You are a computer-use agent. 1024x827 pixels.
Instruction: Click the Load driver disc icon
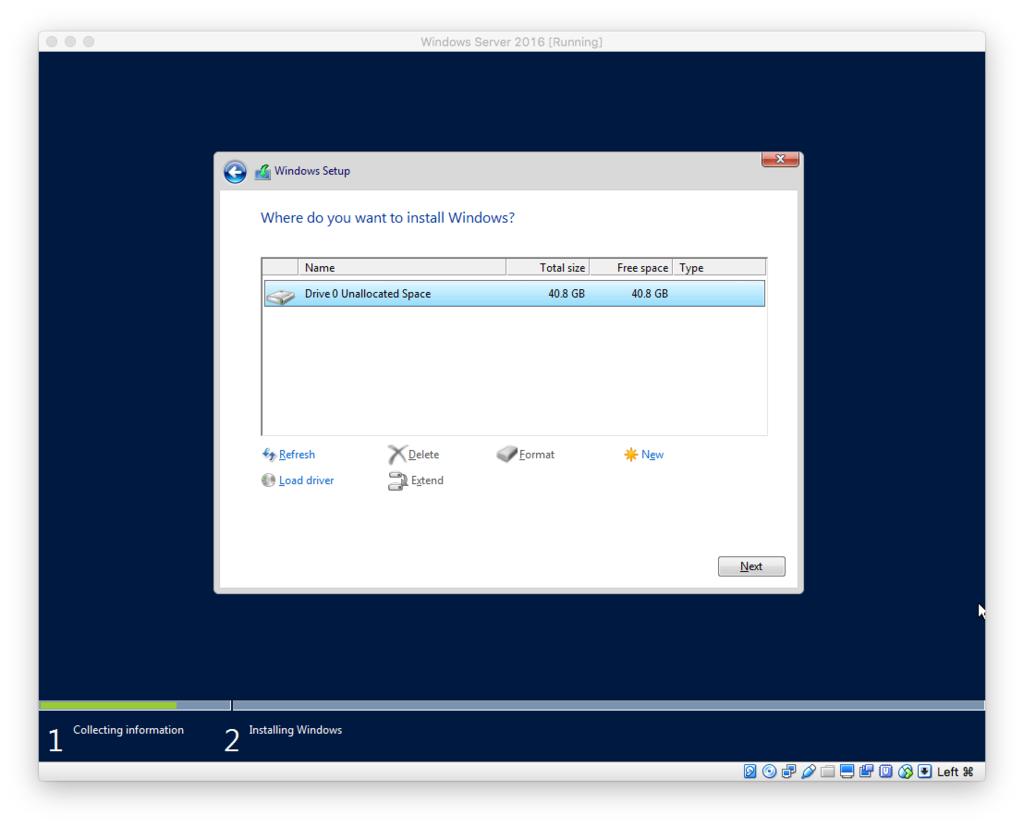click(x=268, y=480)
